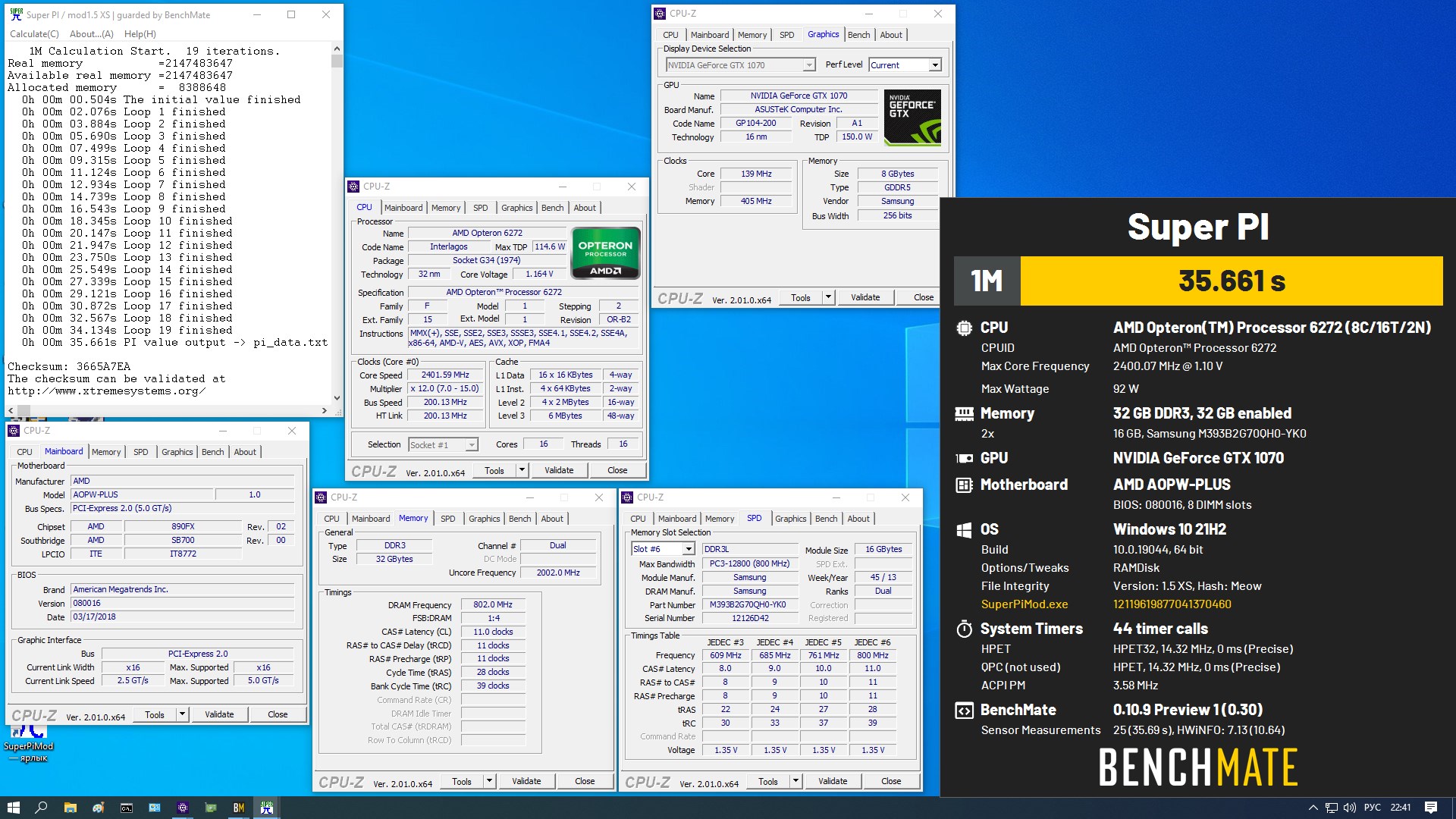Switch to About tab in CPU-Z SPD window
Viewport: 1456px width, 819px height.
tap(858, 519)
